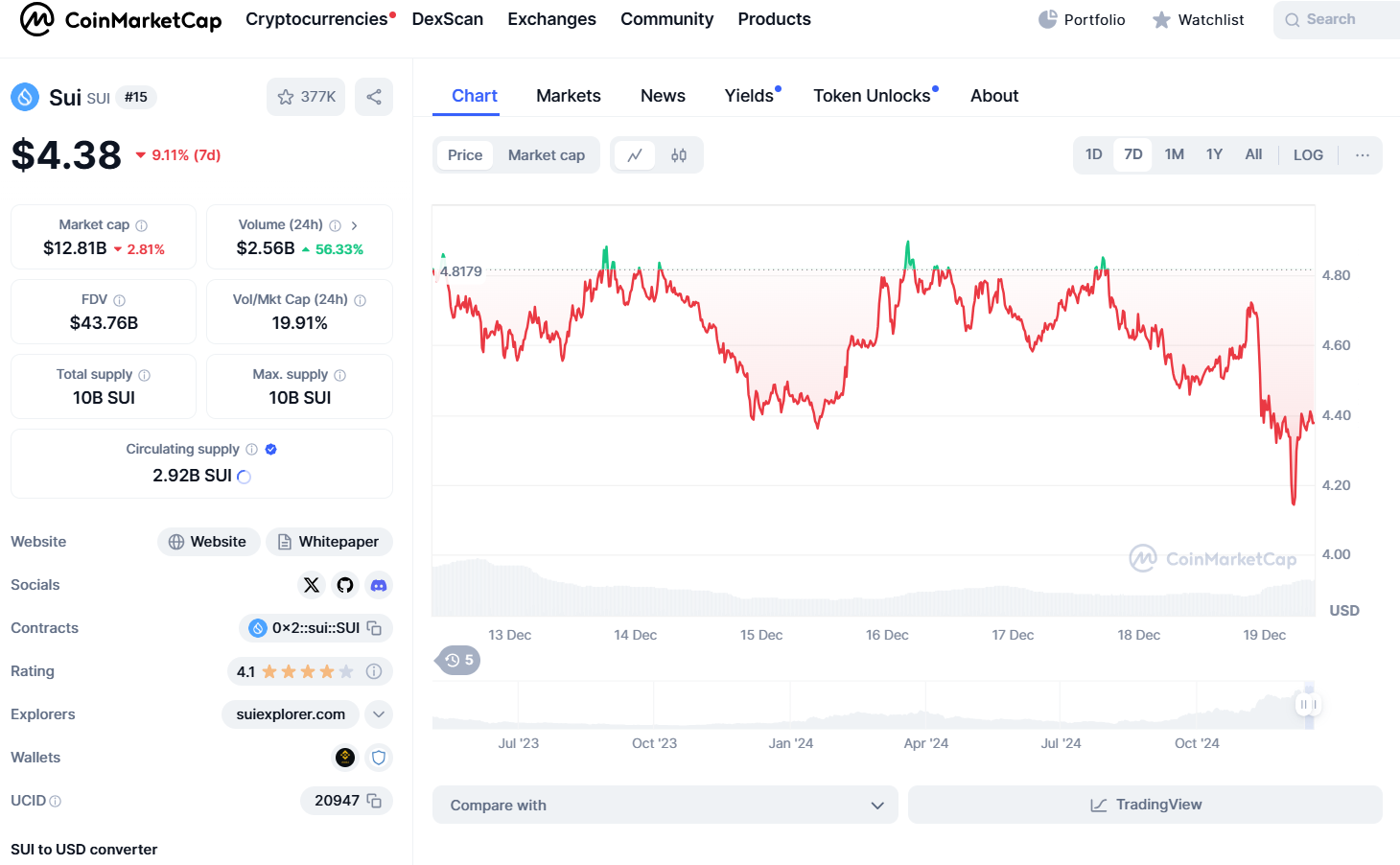Click the chart history events badge
Viewport: 1400px width, 865px height.
click(x=459, y=660)
